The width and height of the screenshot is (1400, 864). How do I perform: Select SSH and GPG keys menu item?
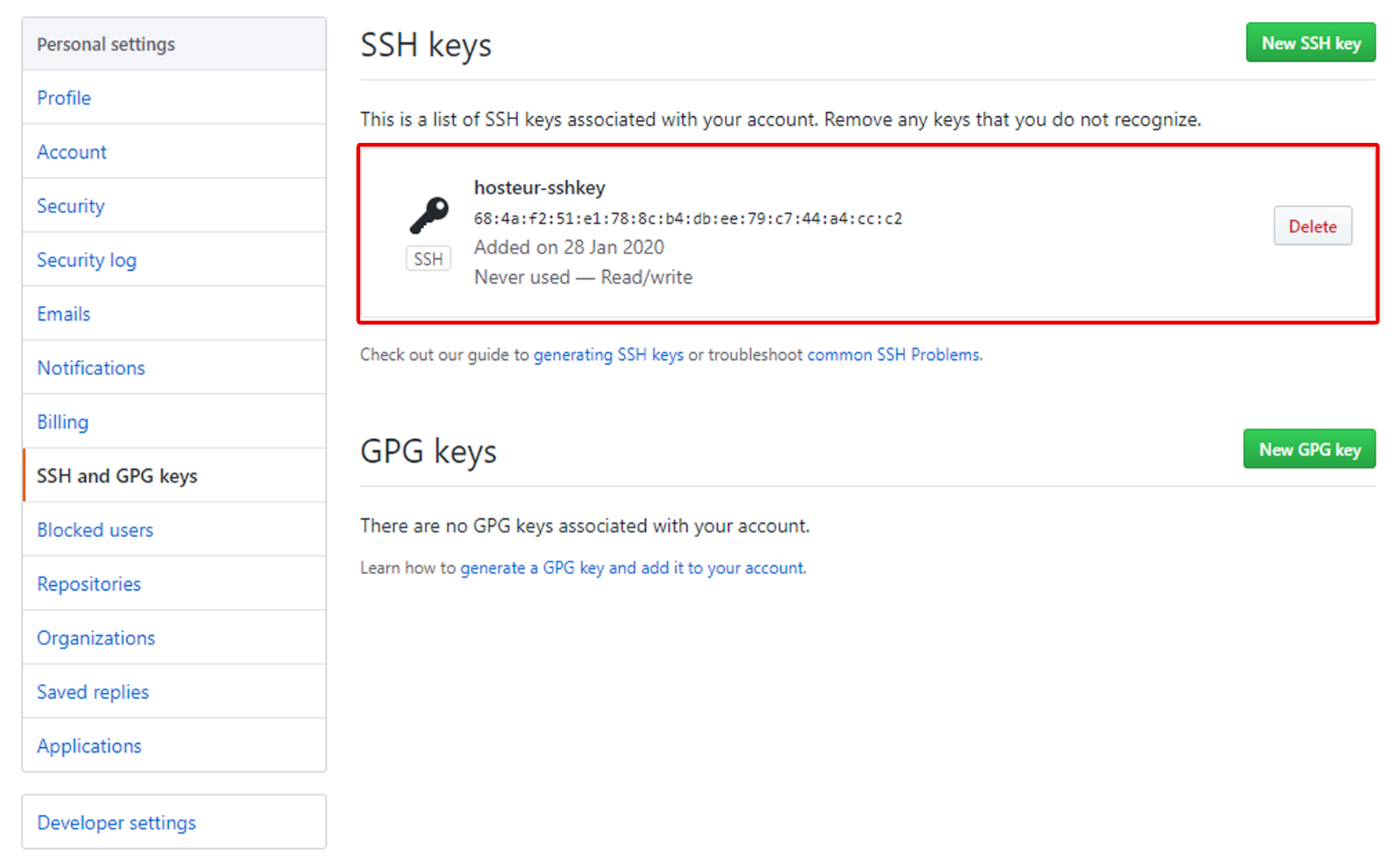point(118,476)
